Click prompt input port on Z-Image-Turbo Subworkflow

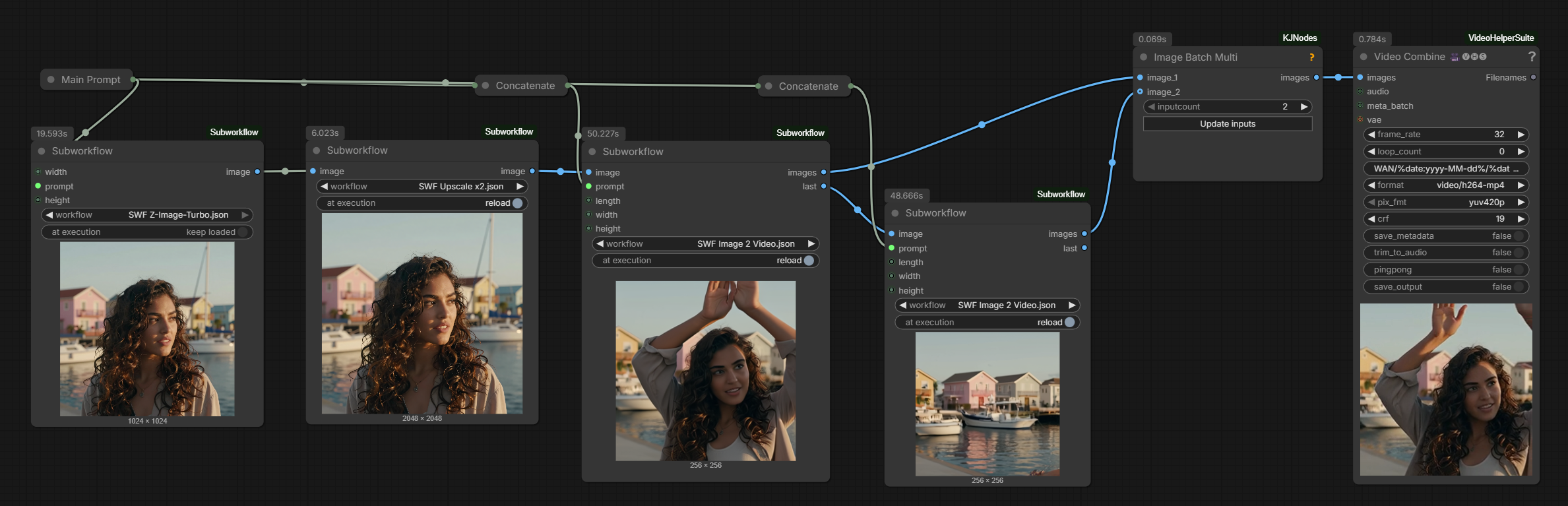pyautogui.click(x=38, y=186)
